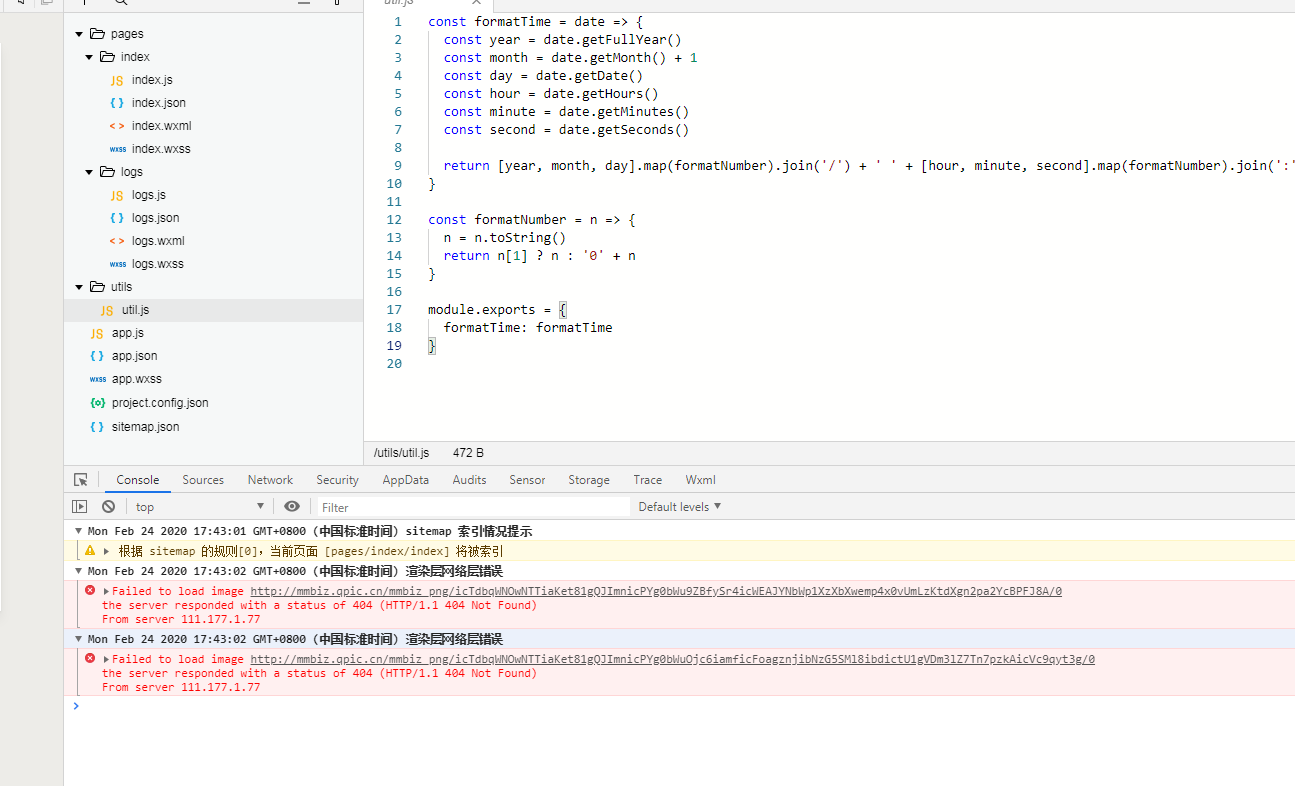Open the failed image URL ending in 3g/0

tap(673, 659)
